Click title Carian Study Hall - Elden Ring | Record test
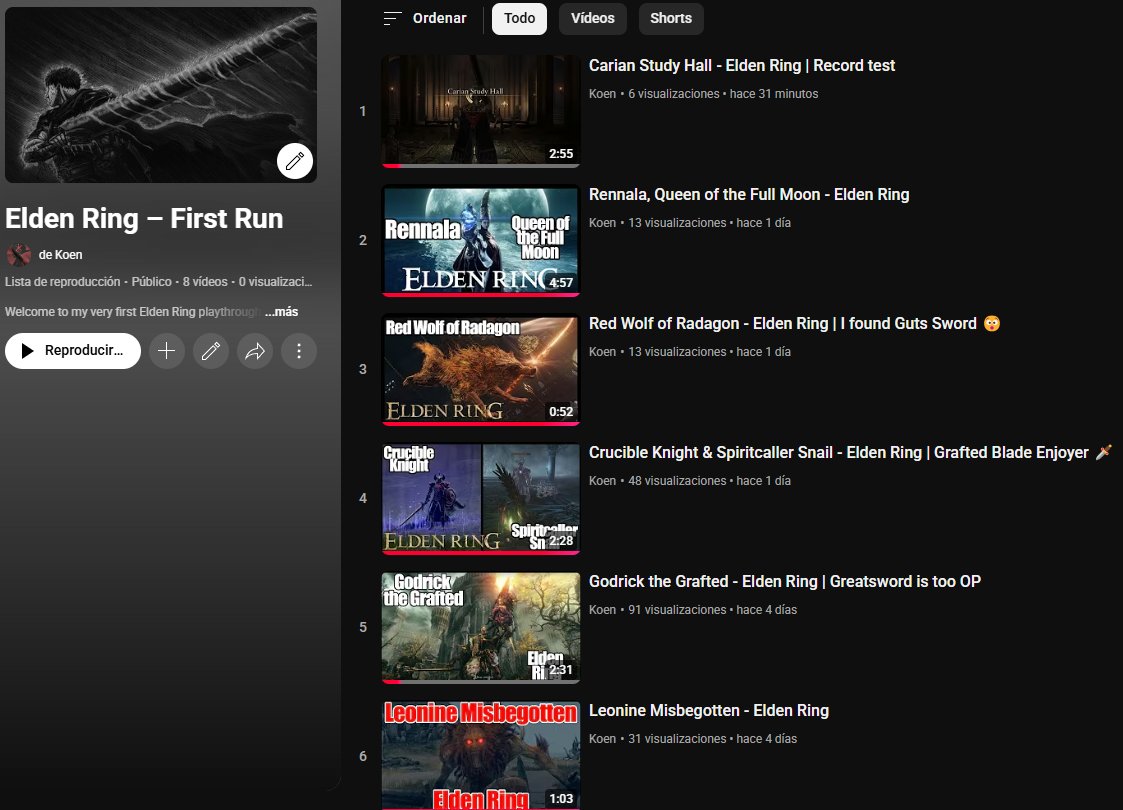1123x810 pixels. click(742, 66)
